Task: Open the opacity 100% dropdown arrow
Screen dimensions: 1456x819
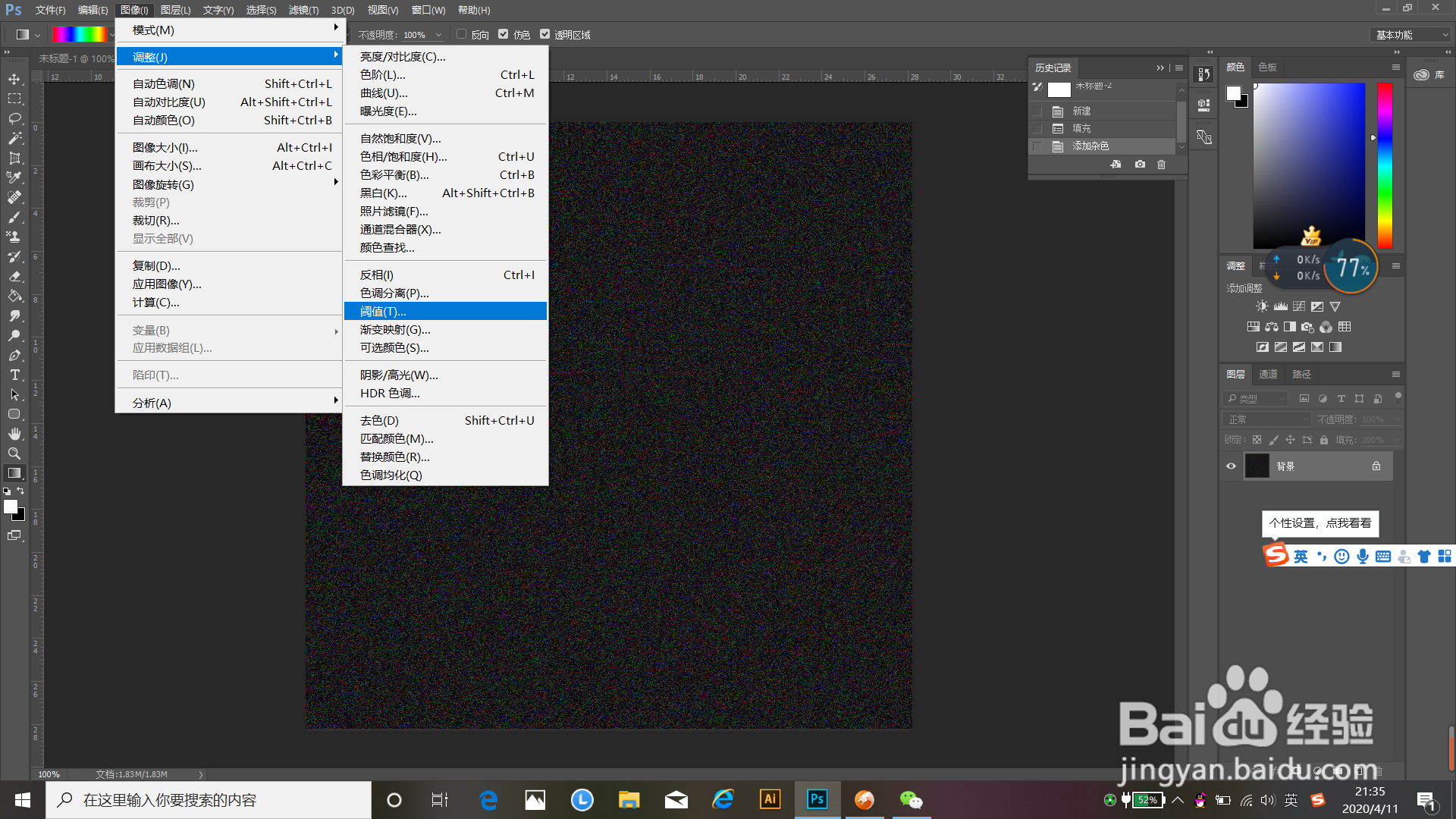Action: (438, 35)
